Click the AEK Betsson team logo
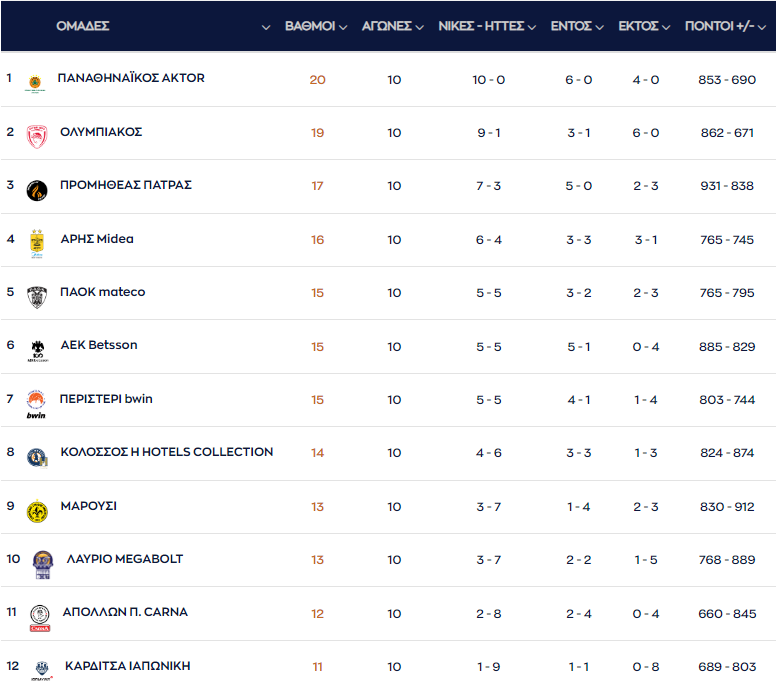776x693 pixels. 37,349
